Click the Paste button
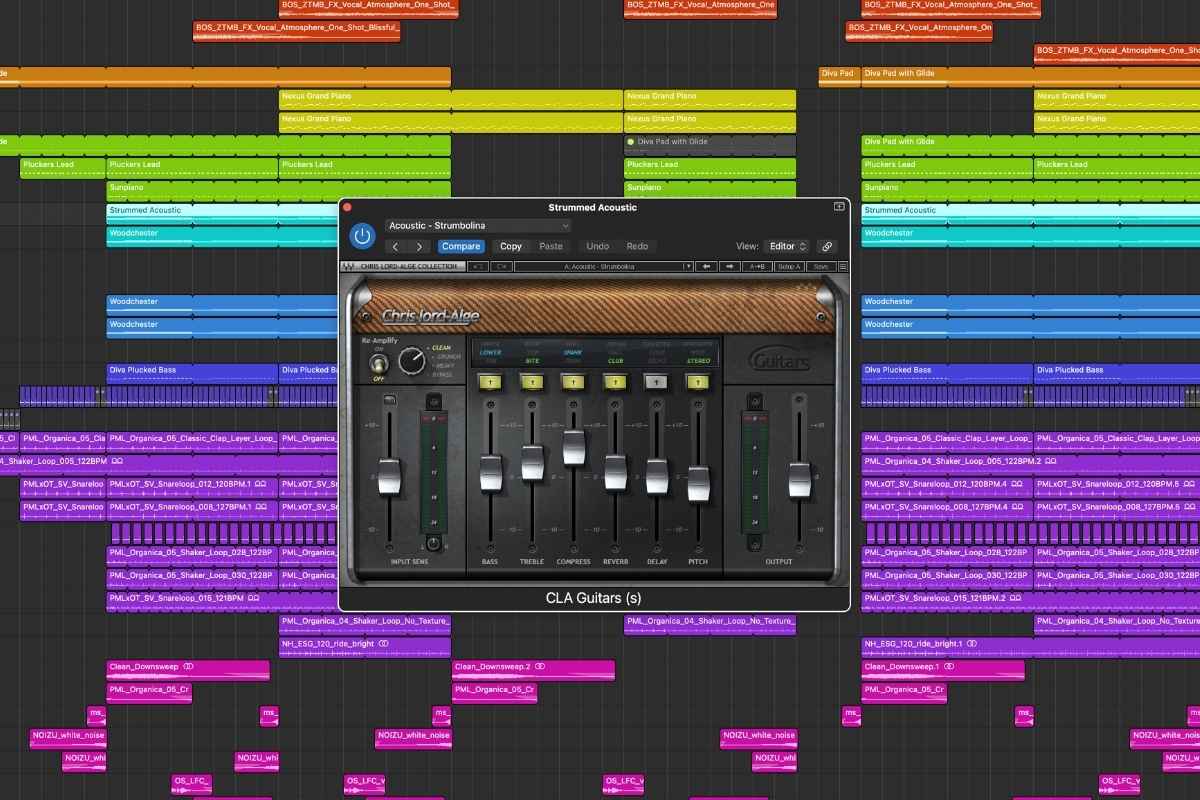The image size is (1200, 800). (x=551, y=246)
